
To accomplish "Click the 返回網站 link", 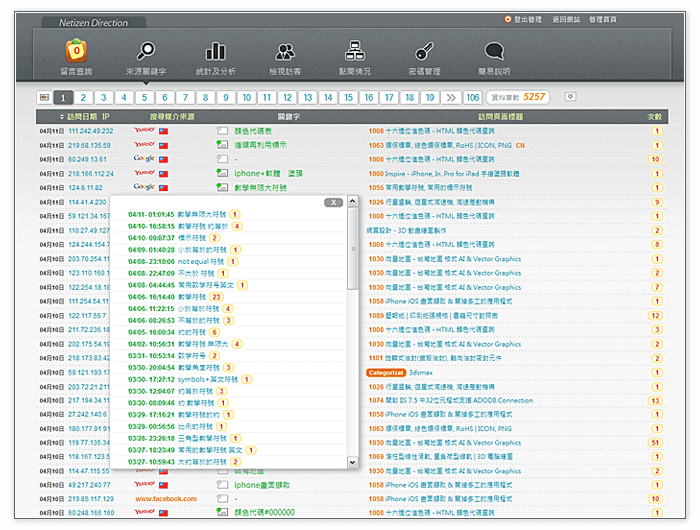I will (566, 19).
